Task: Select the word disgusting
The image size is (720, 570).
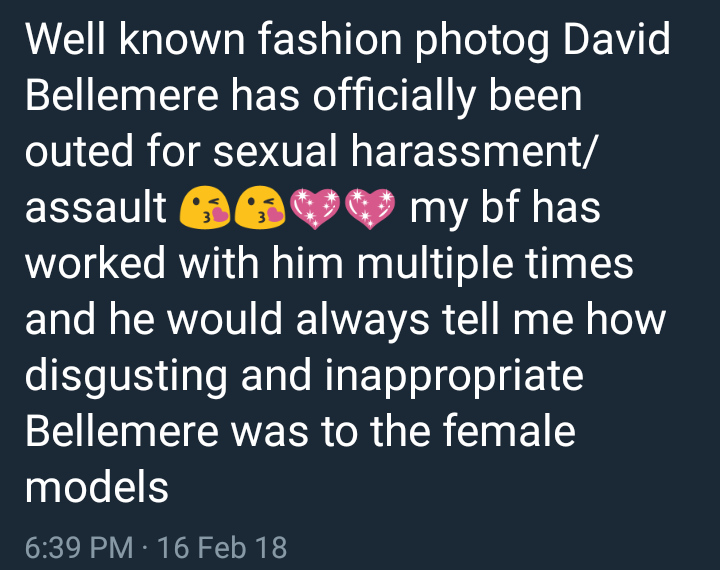Action: 126,377
